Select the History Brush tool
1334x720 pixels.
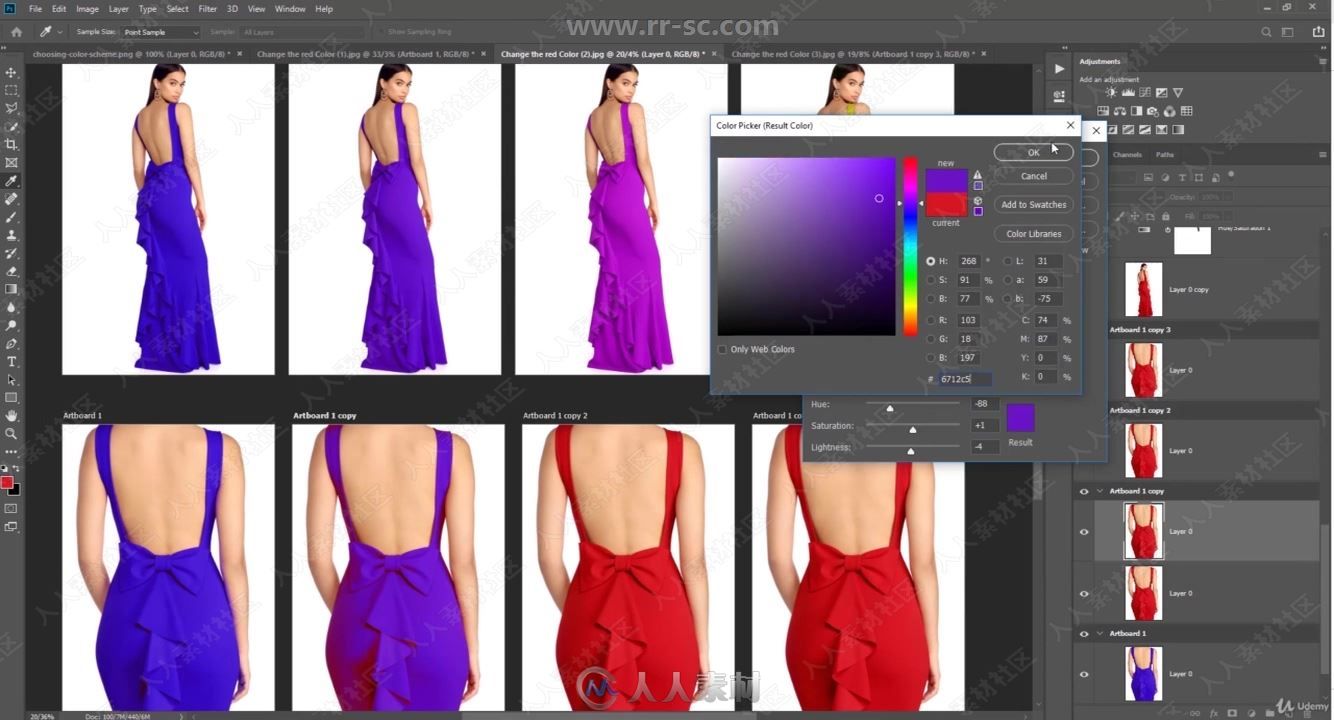[11, 253]
